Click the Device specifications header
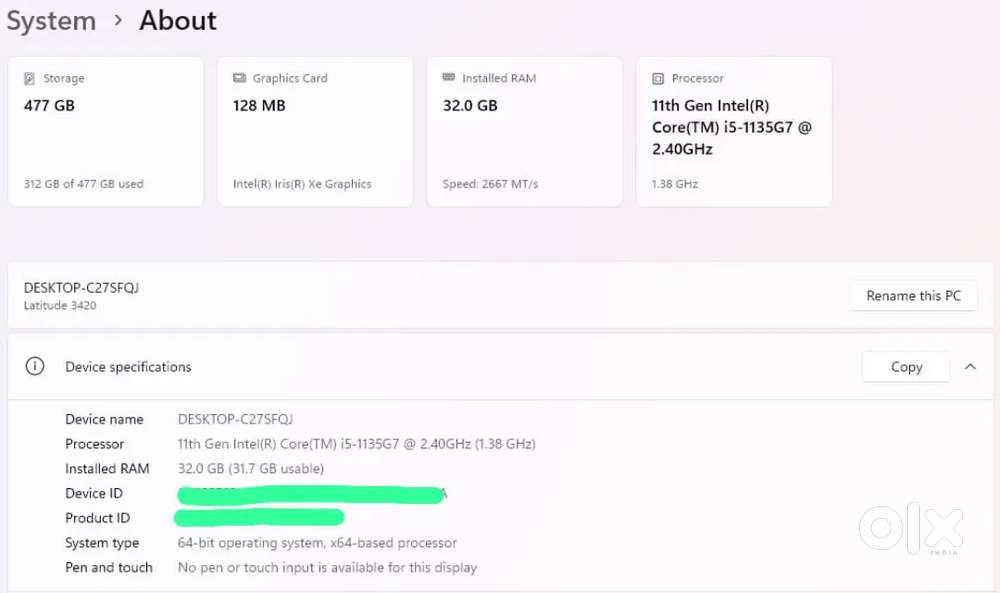The height and width of the screenshot is (593, 1000). tap(128, 367)
